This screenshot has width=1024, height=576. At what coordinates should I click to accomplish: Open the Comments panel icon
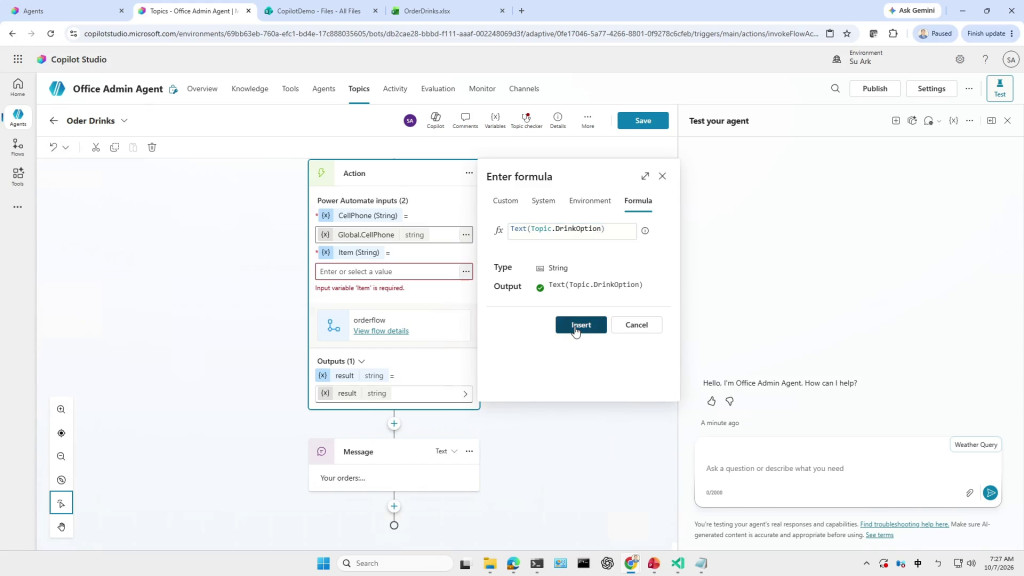point(465,120)
